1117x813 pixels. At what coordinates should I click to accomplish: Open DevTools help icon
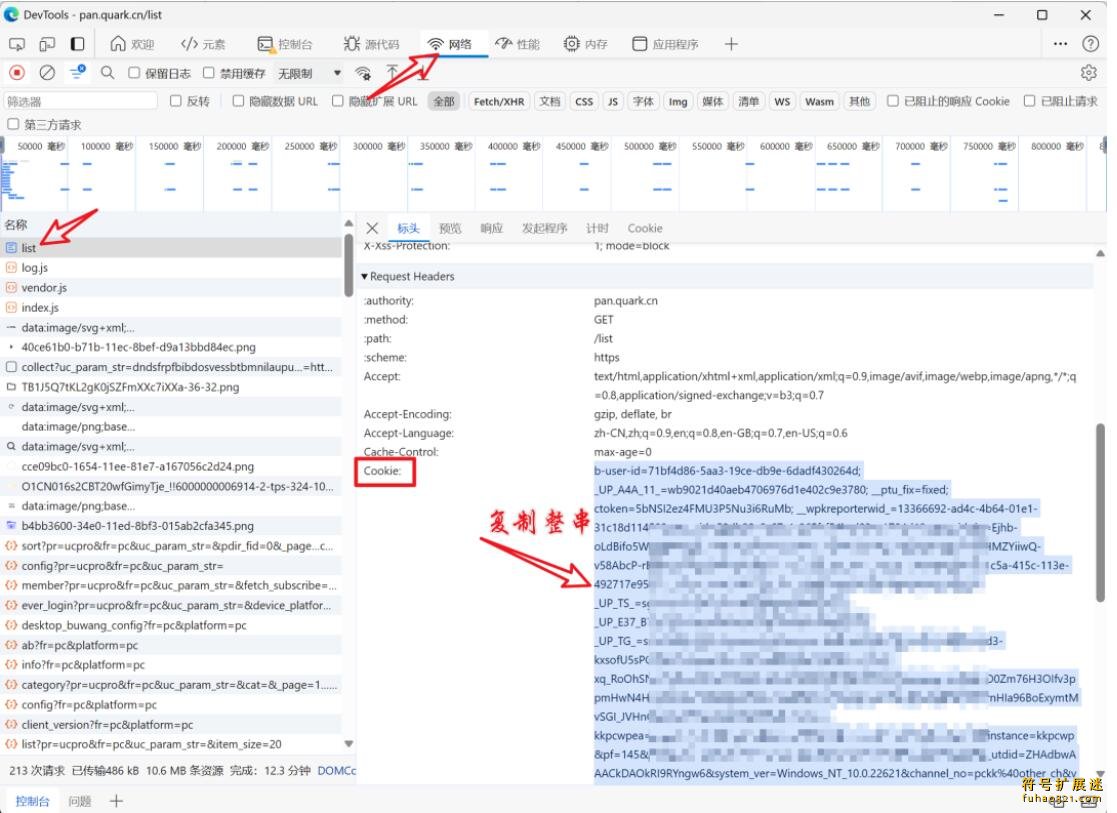pos(1090,44)
